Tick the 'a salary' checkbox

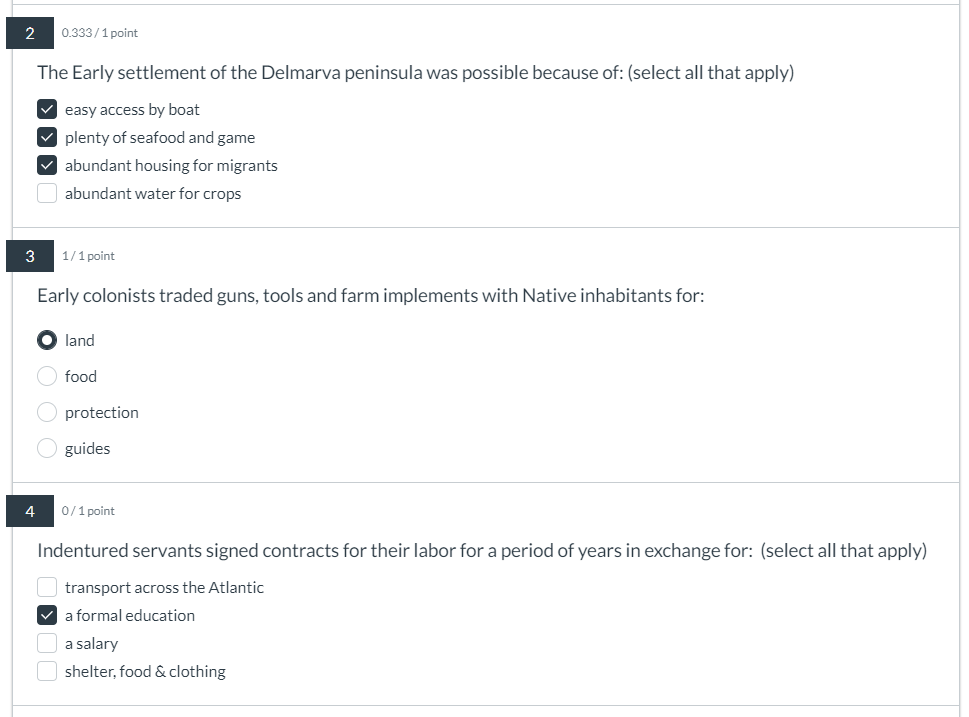pos(47,643)
